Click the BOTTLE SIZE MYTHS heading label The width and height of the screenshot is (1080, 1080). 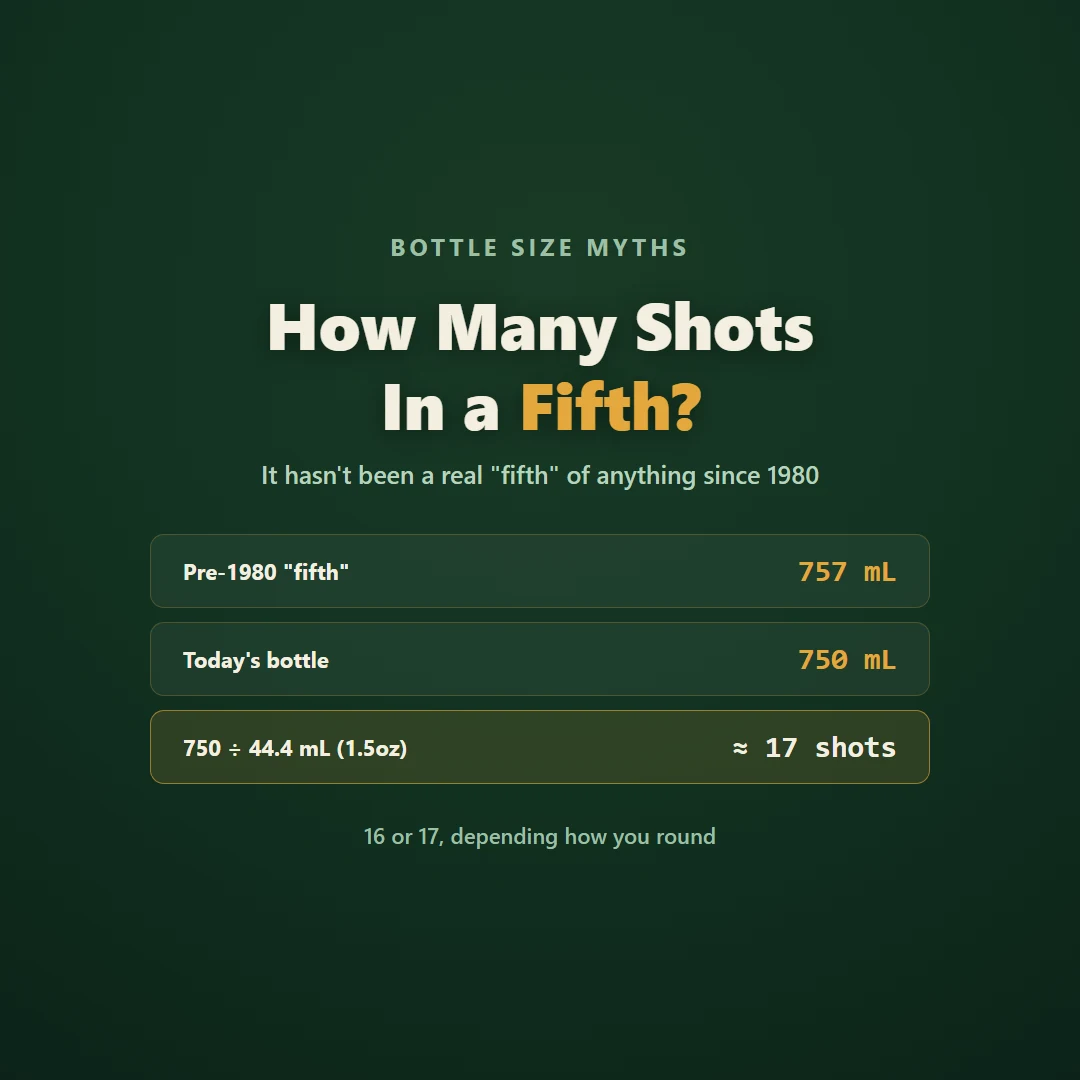click(x=539, y=248)
